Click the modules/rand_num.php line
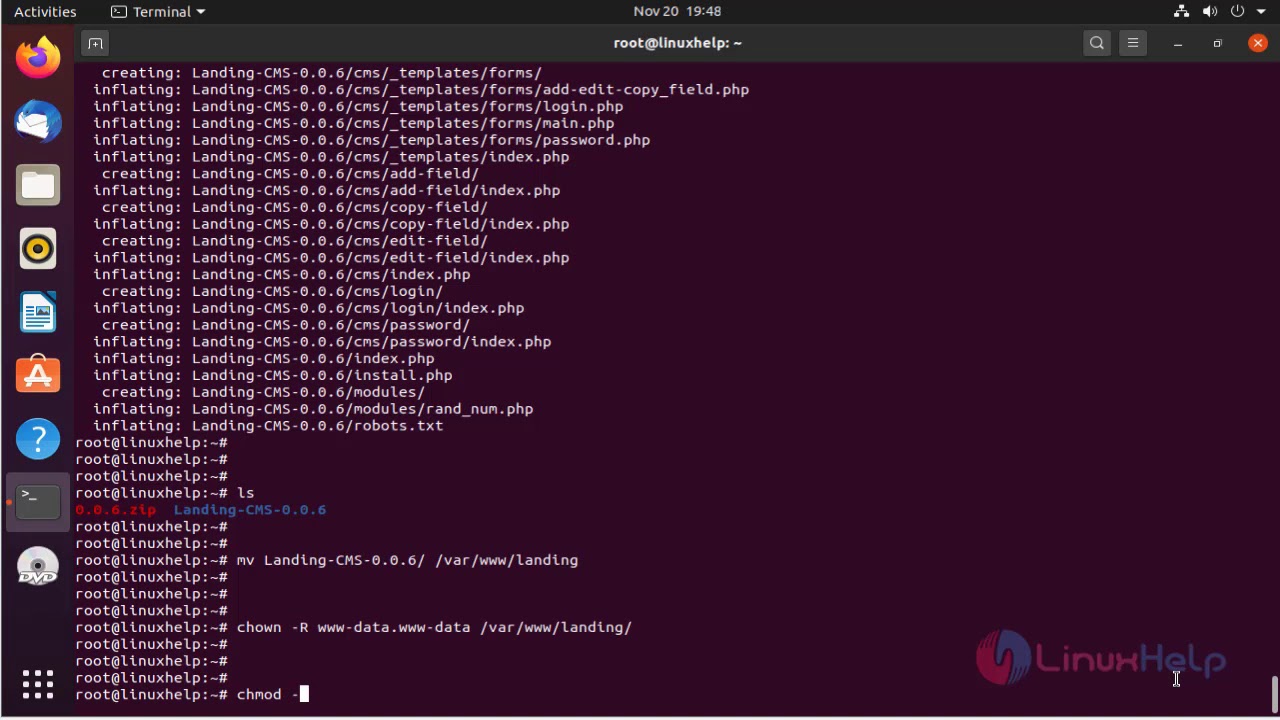 [x=313, y=409]
